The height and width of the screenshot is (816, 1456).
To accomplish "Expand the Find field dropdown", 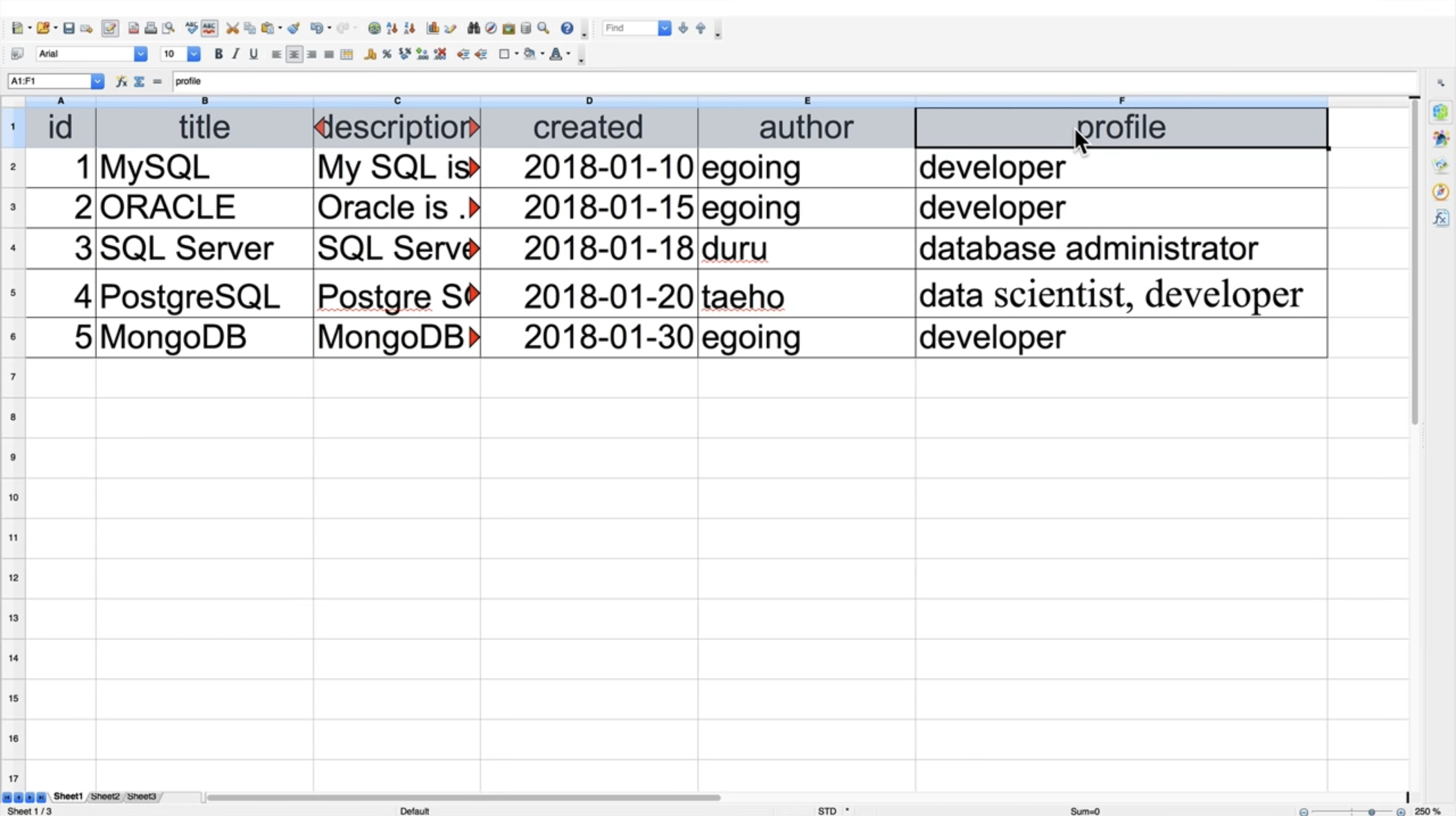I will (665, 28).
